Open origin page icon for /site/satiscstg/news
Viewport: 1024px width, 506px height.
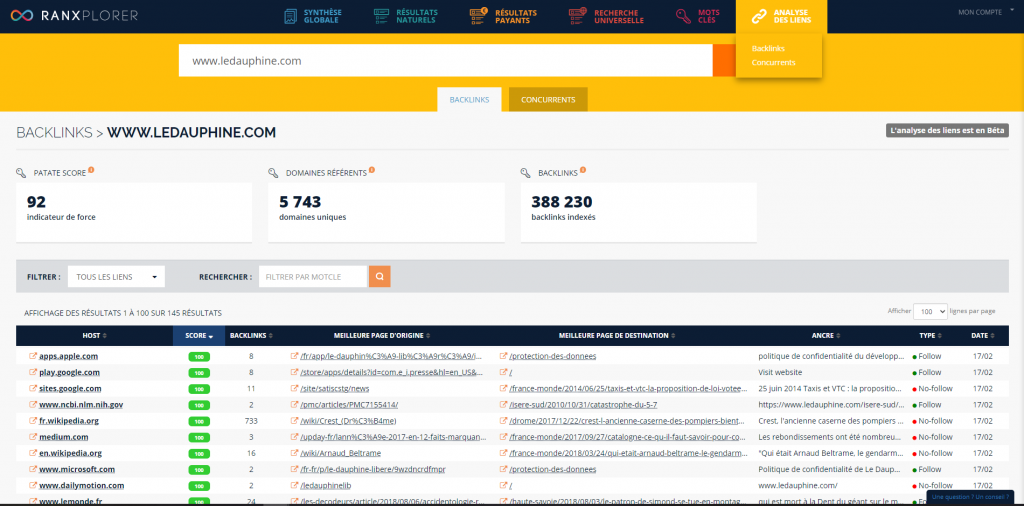coord(295,388)
